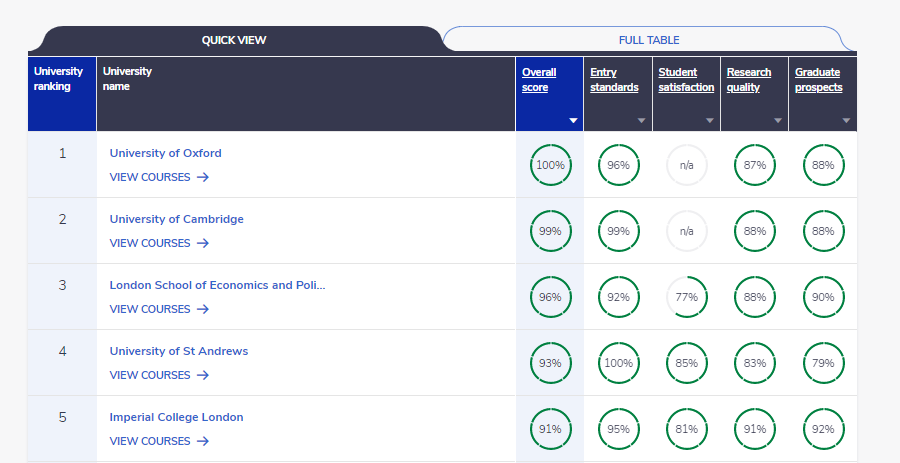Image resolution: width=900 pixels, height=463 pixels.
Task: Click Cambridge 88% graduate prospects circle
Action: click(823, 231)
